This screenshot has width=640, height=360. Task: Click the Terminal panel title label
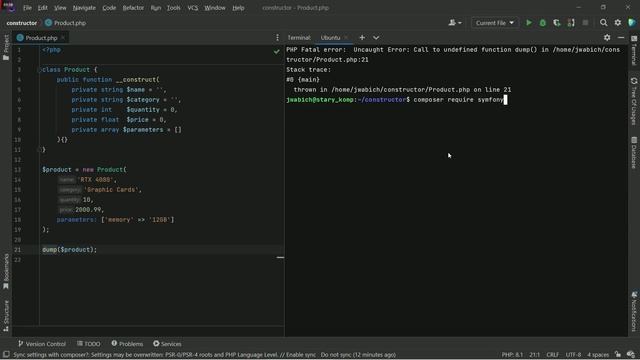coord(299,38)
